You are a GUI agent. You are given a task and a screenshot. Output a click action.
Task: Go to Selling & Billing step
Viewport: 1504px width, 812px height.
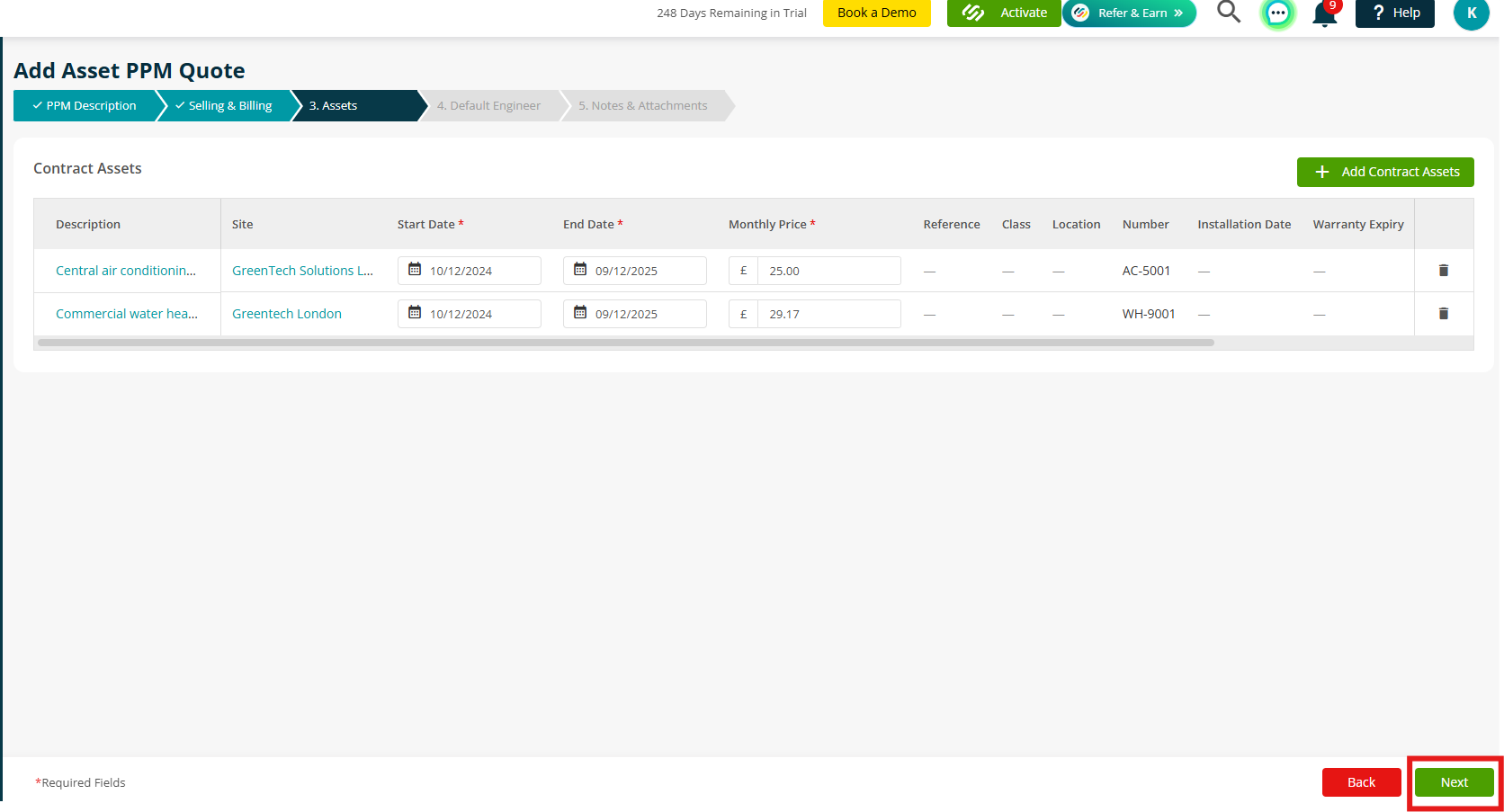[224, 106]
